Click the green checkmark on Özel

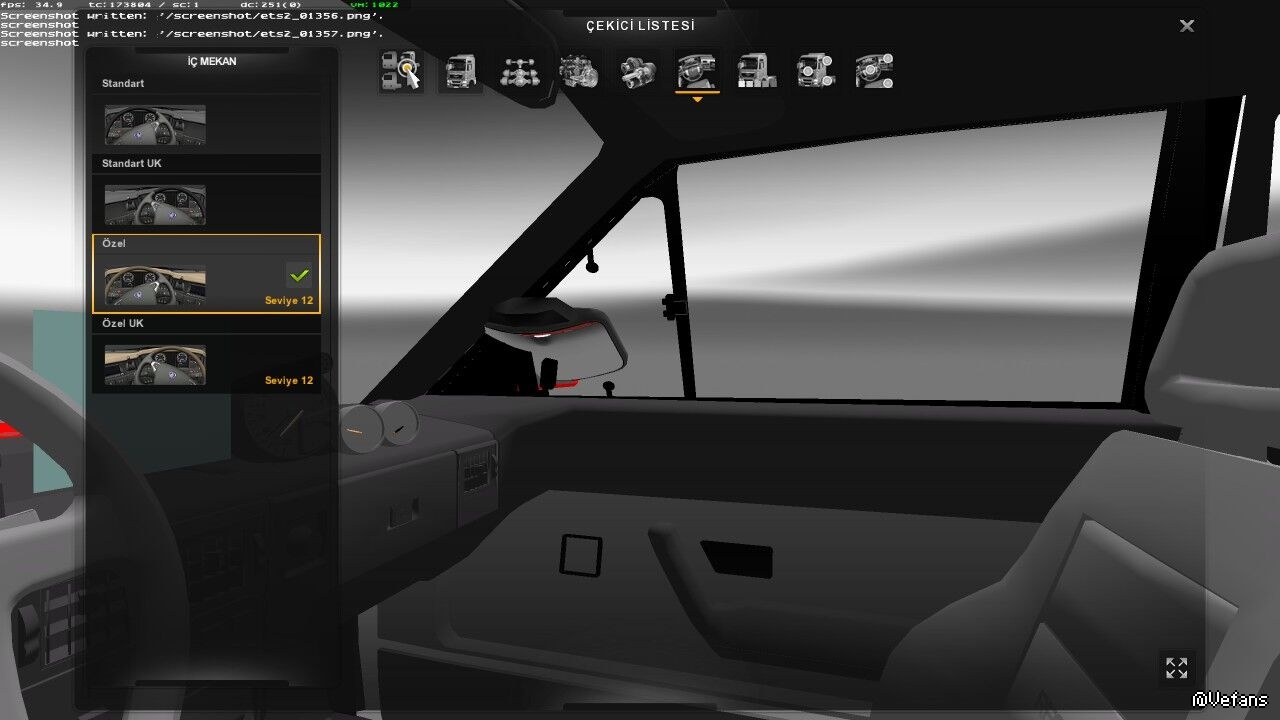(299, 275)
